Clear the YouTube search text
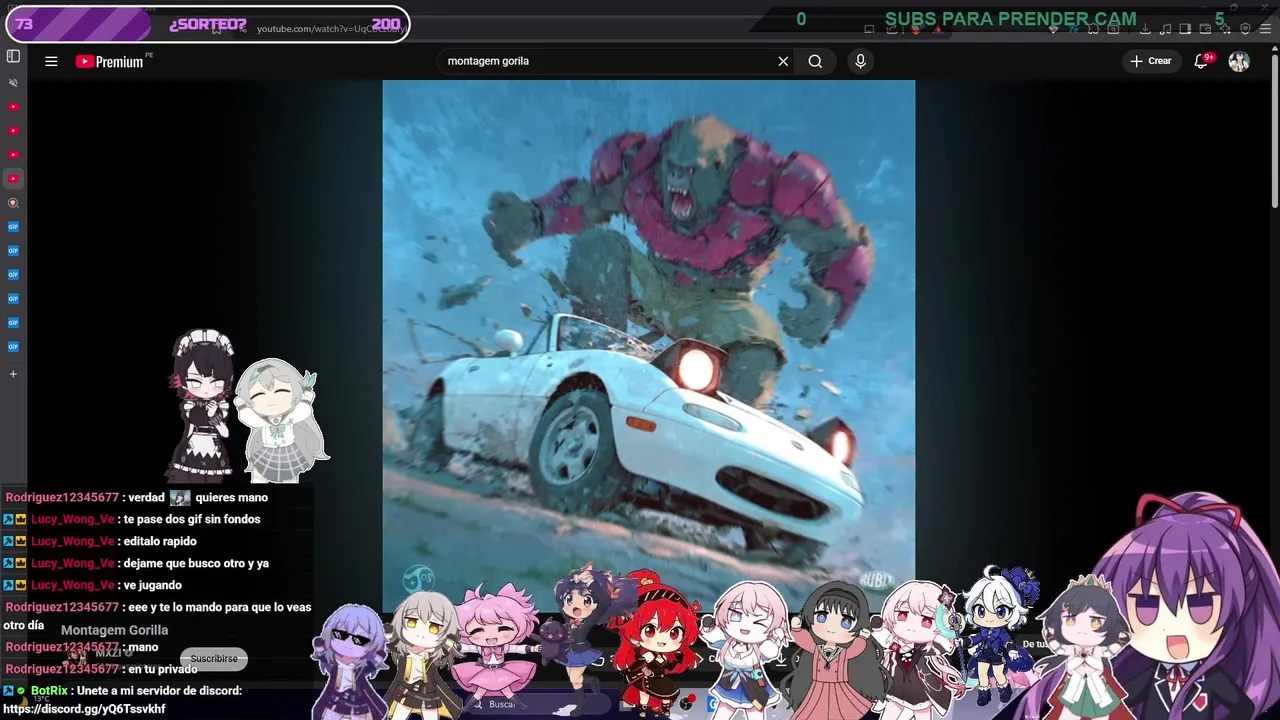 point(783,61)
